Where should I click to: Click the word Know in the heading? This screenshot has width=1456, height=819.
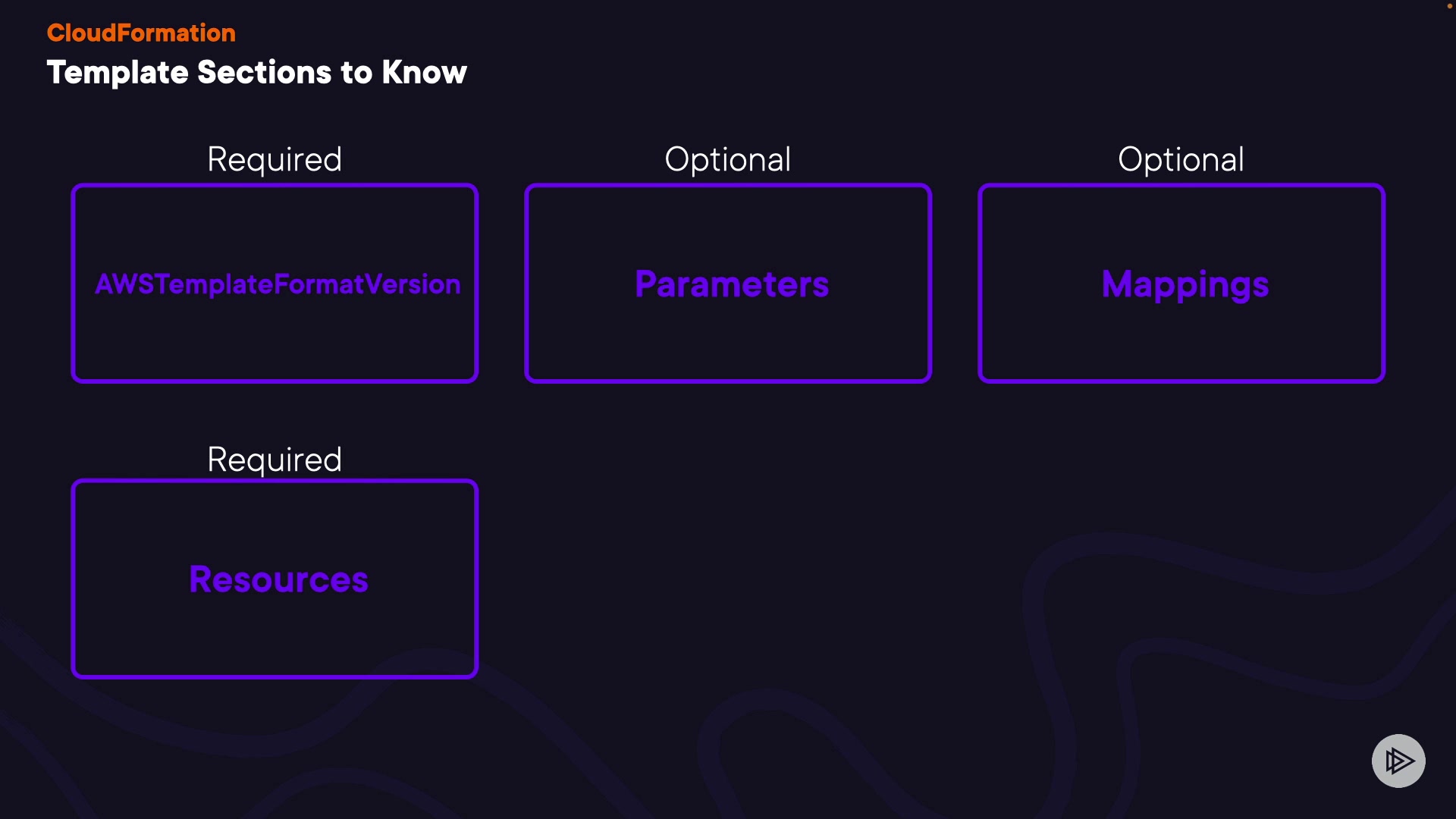[x=424, y=73]
